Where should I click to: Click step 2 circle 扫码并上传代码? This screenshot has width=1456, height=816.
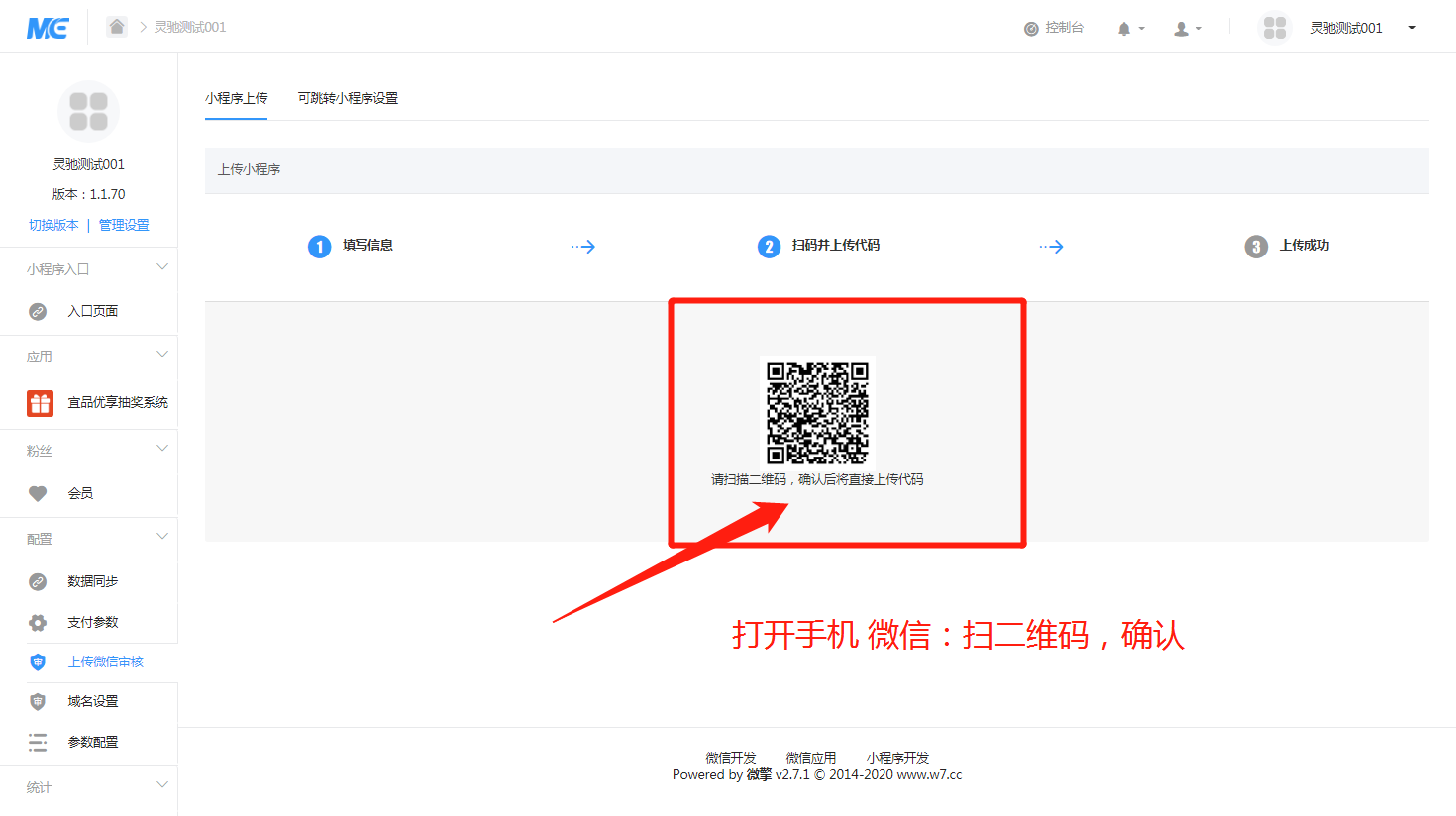click(769, 246)
